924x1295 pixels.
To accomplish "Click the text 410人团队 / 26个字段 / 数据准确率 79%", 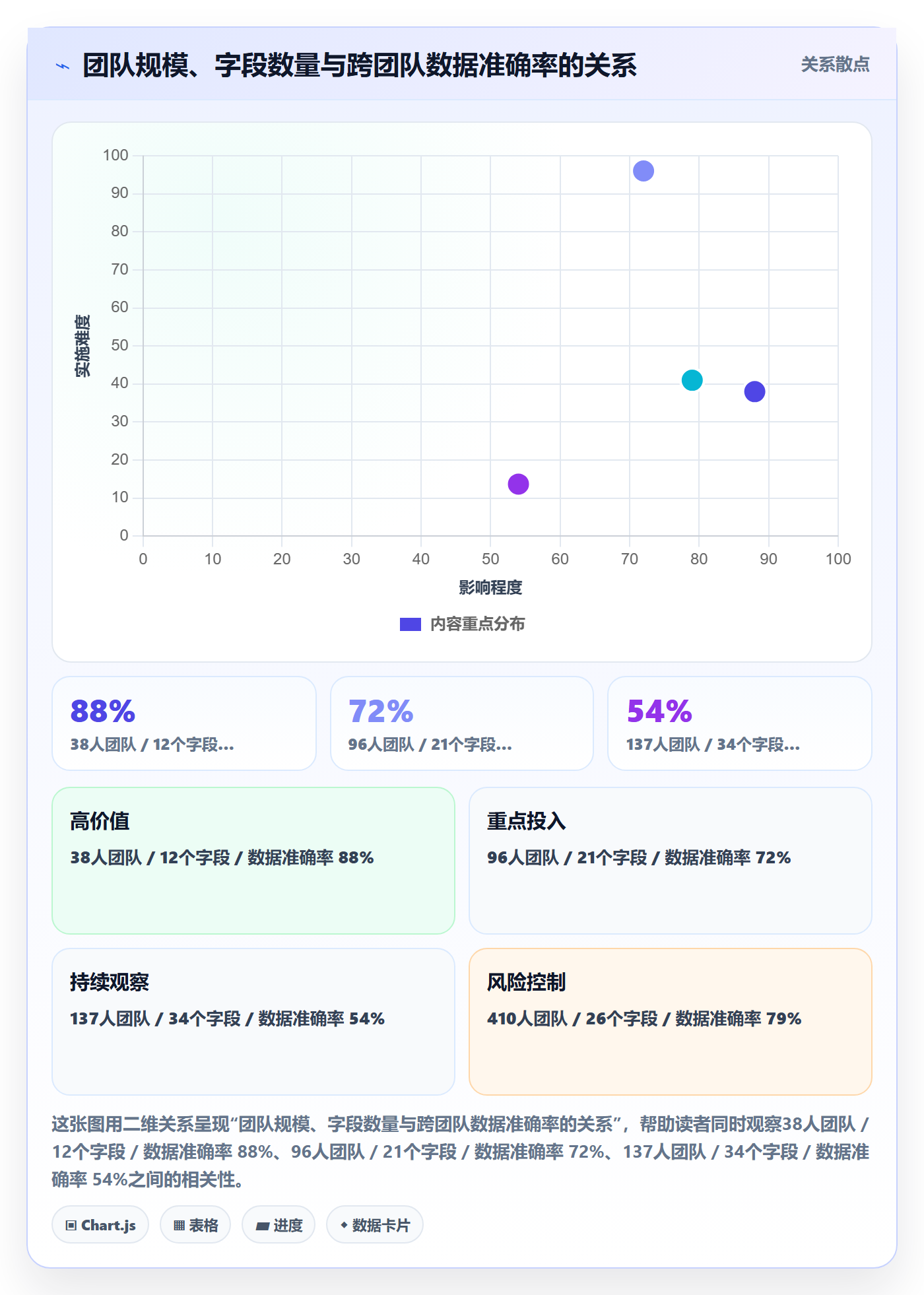I will (644, 1018).
